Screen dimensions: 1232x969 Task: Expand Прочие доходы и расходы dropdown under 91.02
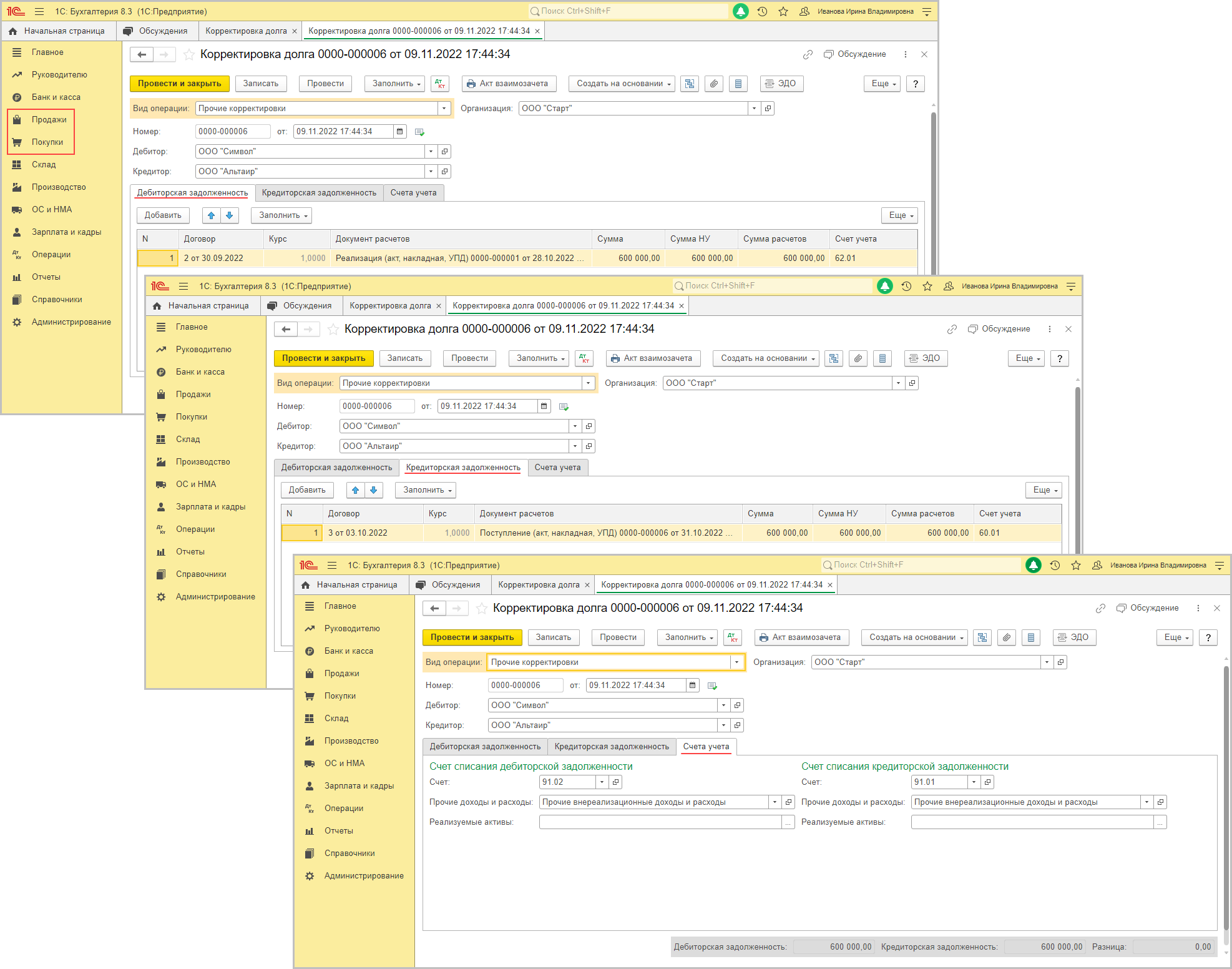click(x=775, y=802)
